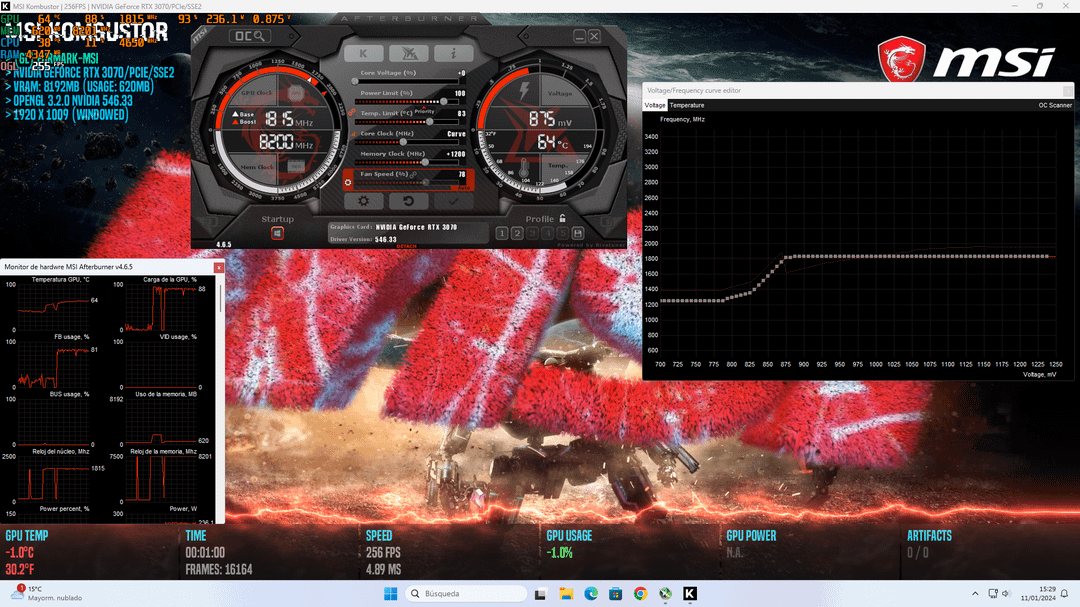Viewport: 1080px width, 607px height.
Task: Click the GPU chip icon in clock gauge
Action: pyautogui.click(x=296, y=93)
